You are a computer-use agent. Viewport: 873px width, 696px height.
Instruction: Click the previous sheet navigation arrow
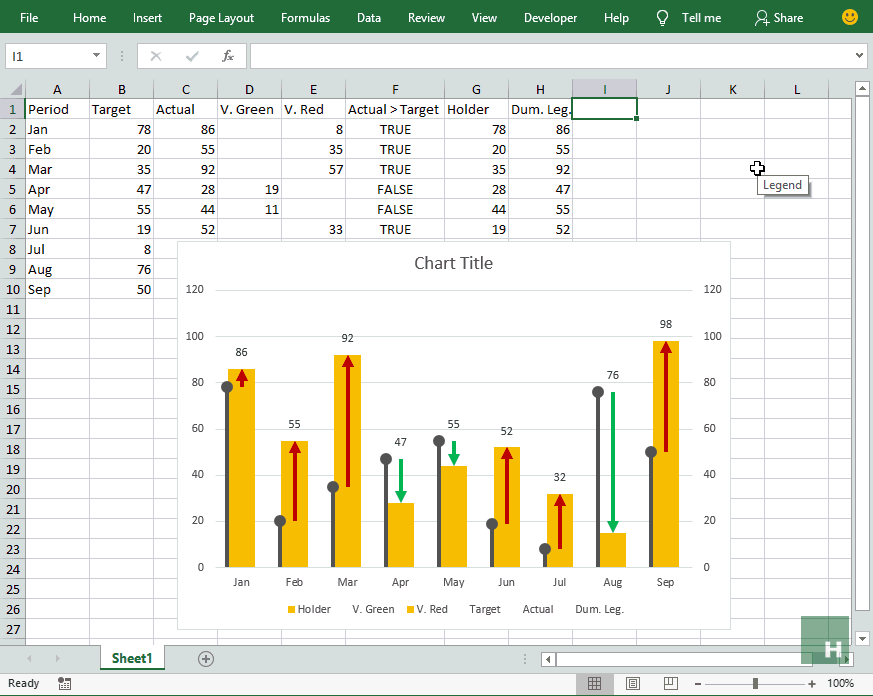point(29,659)
